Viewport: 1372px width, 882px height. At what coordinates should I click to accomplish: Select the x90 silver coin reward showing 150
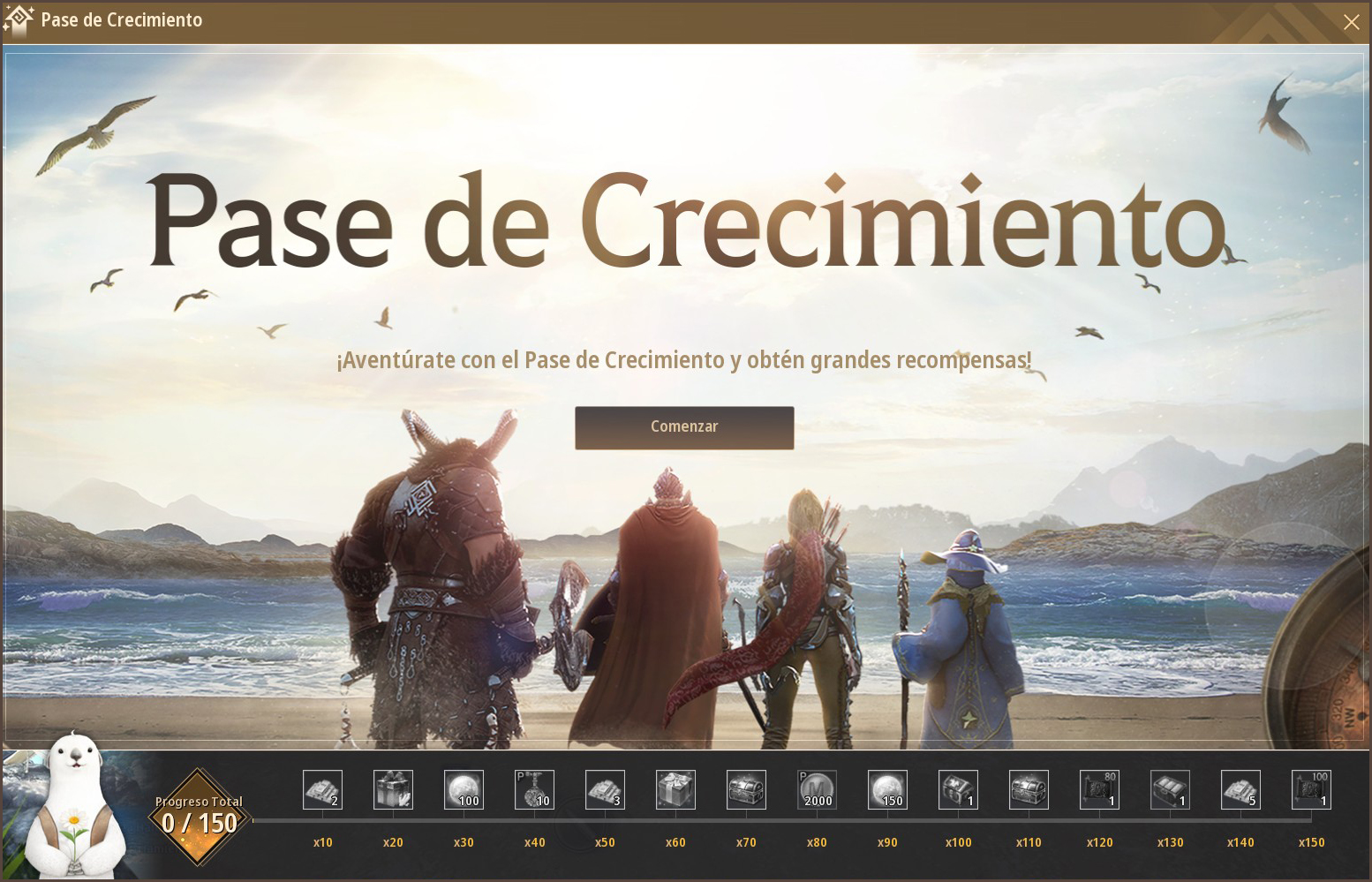[x=887, y=789]
